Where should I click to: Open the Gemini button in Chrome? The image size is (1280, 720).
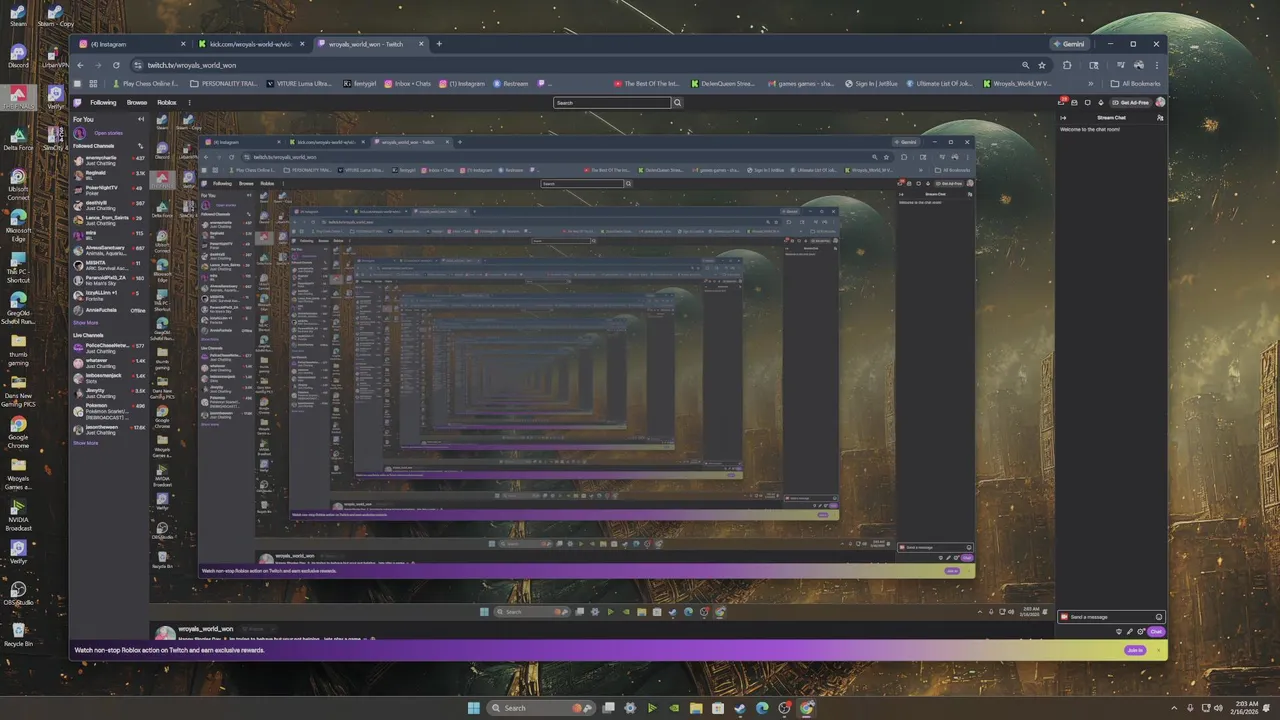click(x=1067, y=44)
